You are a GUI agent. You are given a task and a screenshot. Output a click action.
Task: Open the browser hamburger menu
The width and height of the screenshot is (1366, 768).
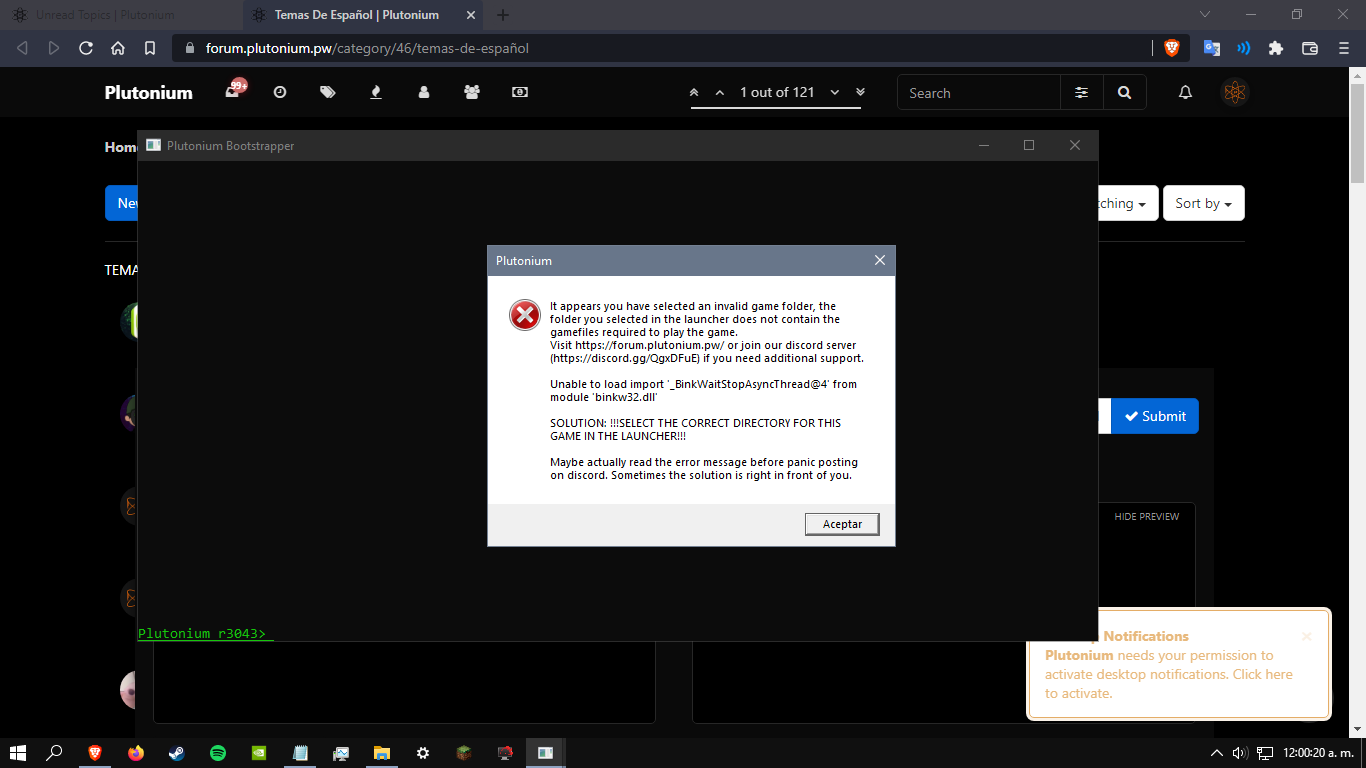coord(1342,48)
